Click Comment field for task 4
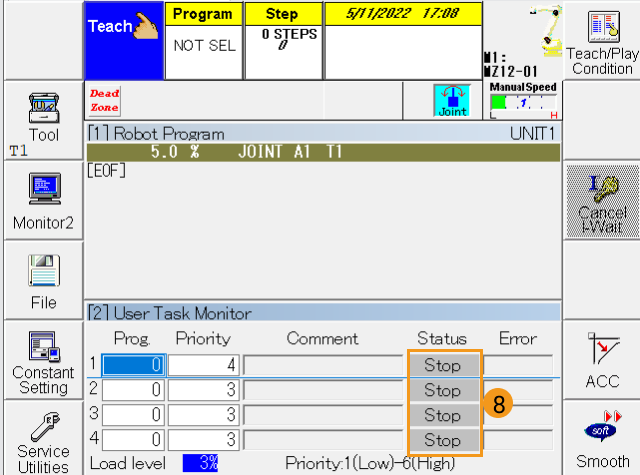Image resolution: width=640 pixels, height=475 pixels. [323, 439]
